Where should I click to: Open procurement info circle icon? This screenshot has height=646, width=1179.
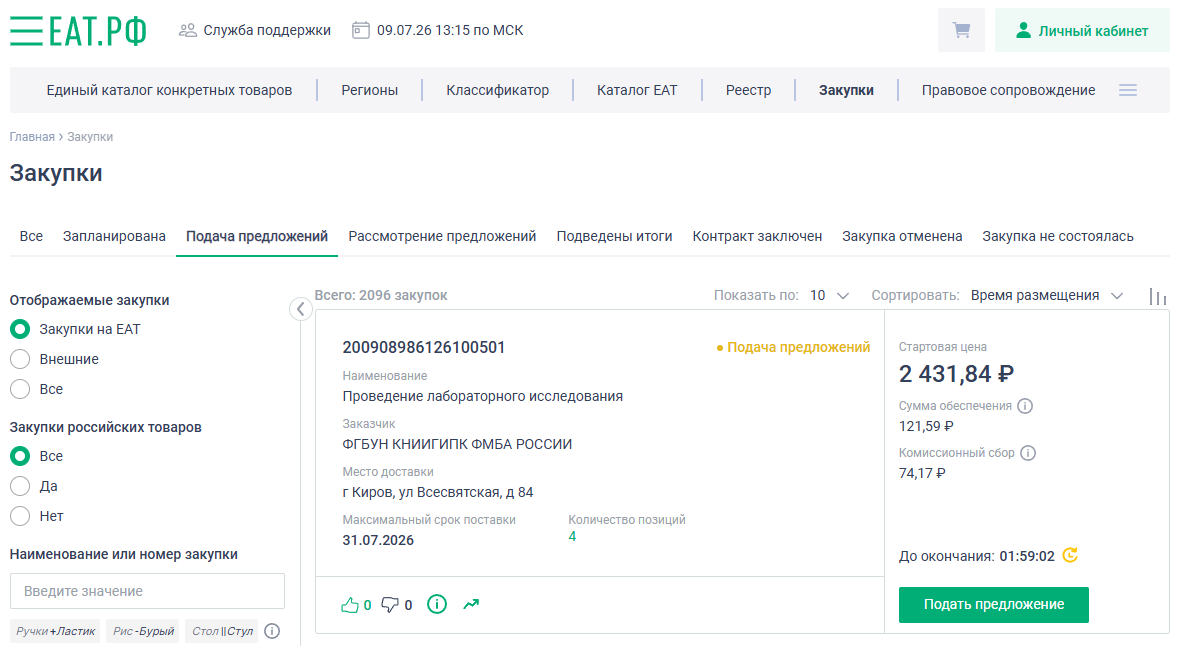(x=437, y=604)
